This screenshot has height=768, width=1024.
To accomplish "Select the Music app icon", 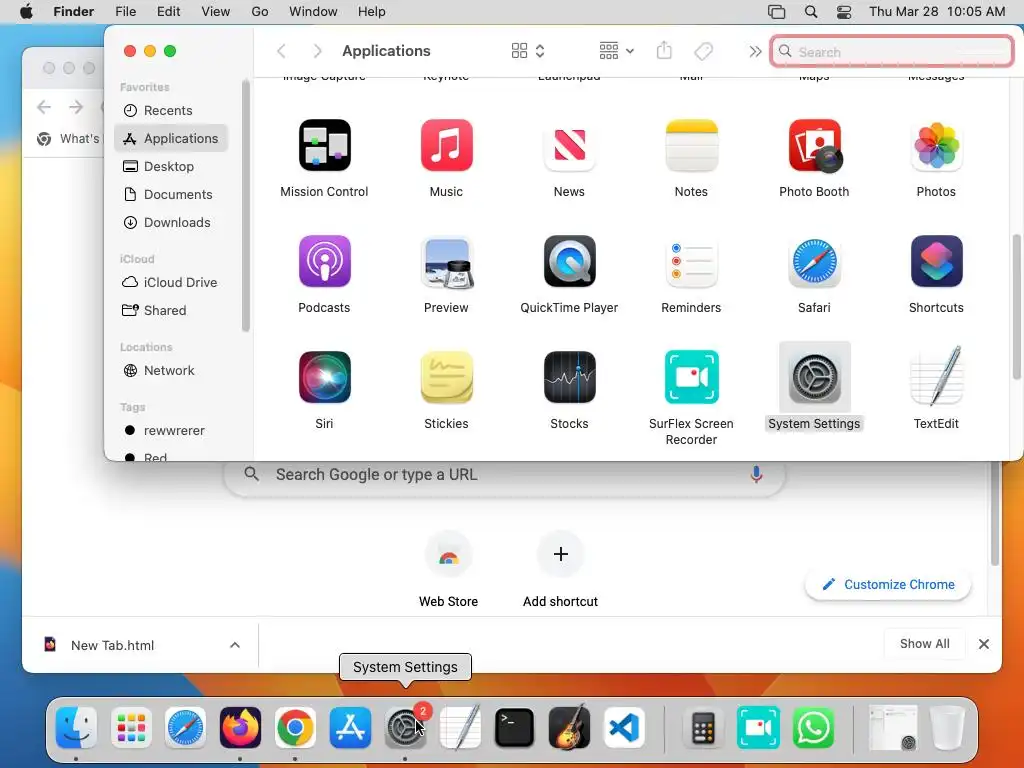I will coord(447,145).
